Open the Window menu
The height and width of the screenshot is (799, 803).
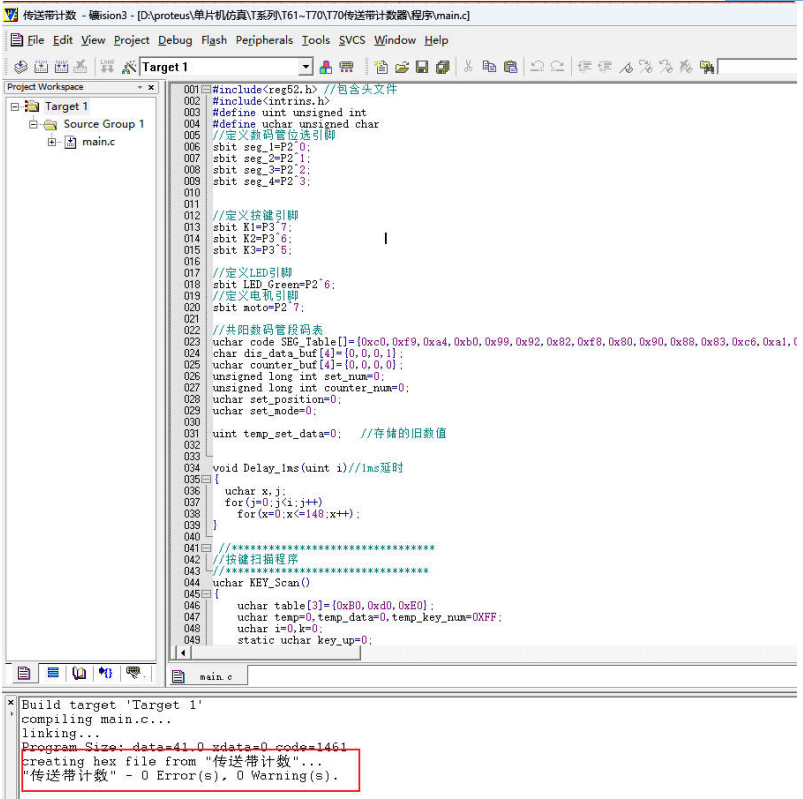[395, 40]
